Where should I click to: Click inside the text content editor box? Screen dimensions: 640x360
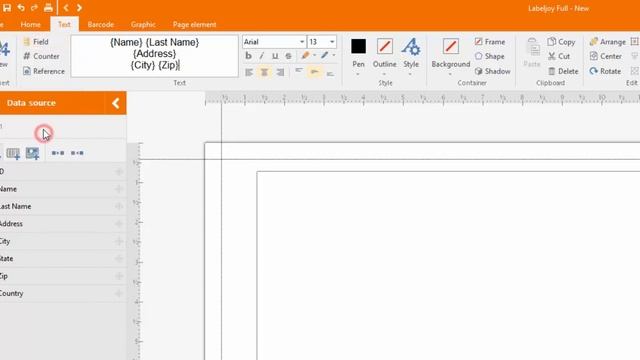click(154, 56)
